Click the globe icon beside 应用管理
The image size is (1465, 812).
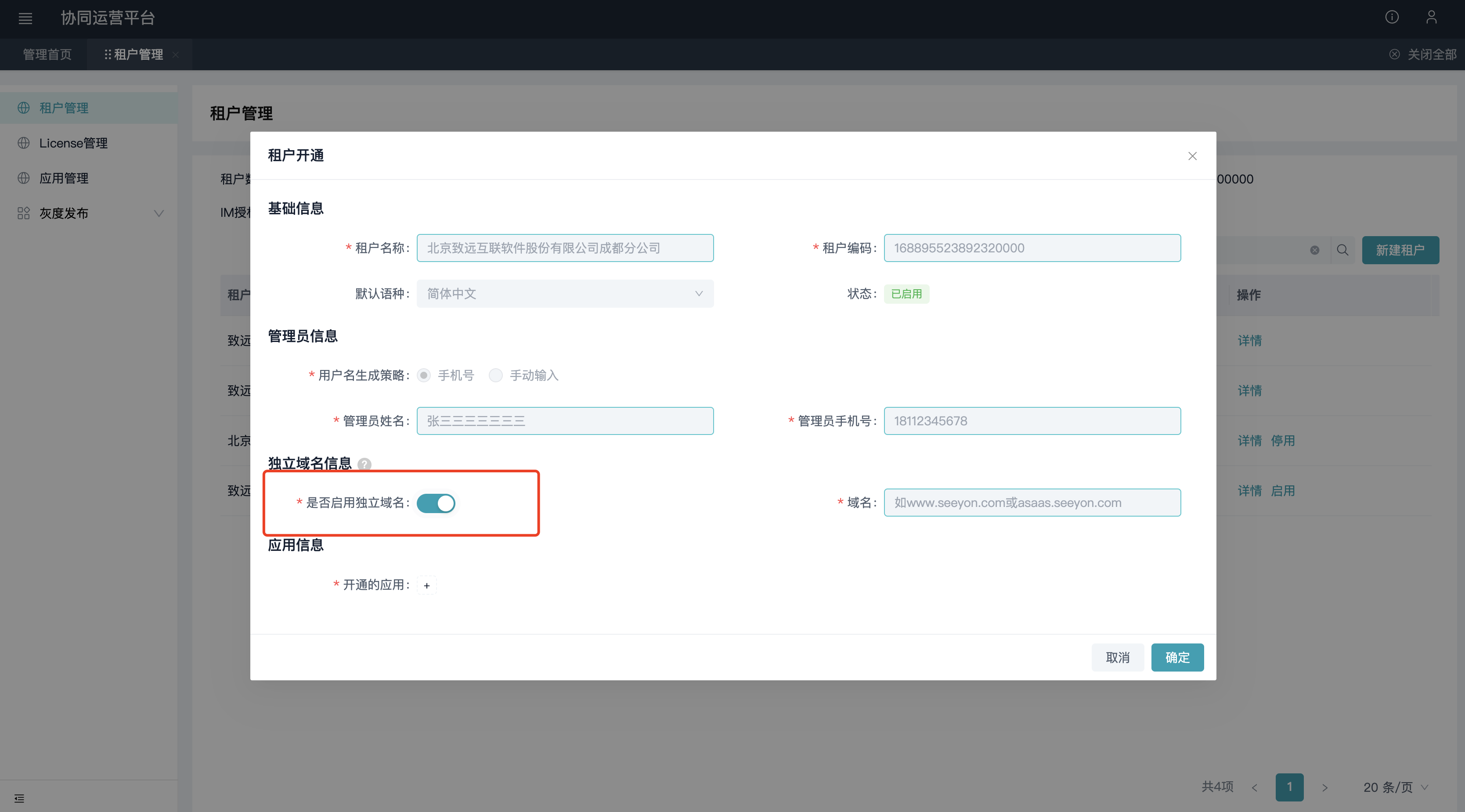tap(23, 179)
